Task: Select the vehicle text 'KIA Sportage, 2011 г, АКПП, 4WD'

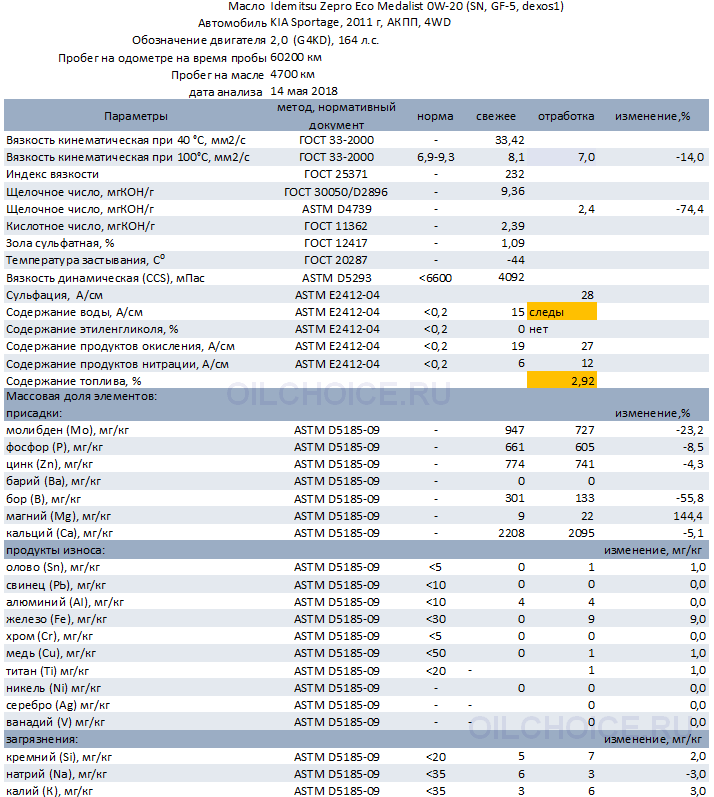Action: point(360,23)
